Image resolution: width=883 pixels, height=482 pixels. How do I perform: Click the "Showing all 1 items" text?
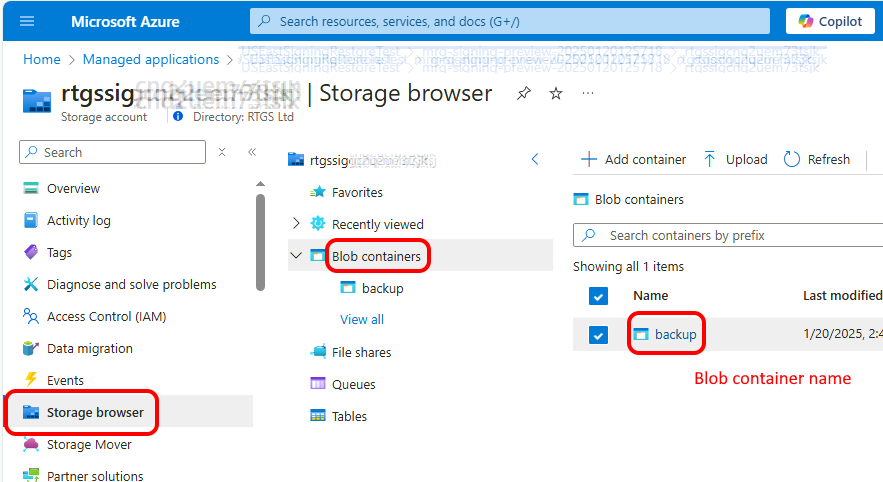pos(628,266)
